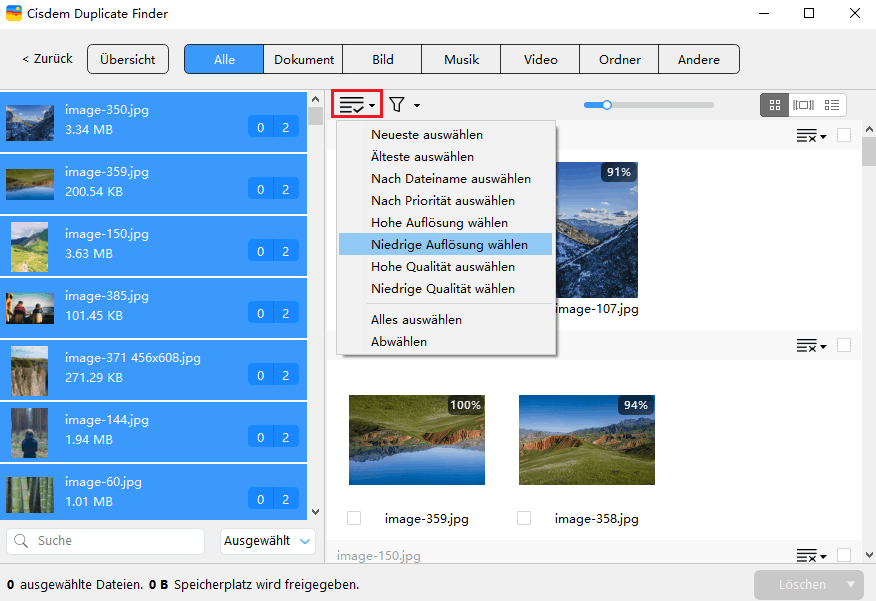The width and height of the screenshot is (876, 601).
Task: Choose Hohe Auflösung wählen
Action: point(445,222)
